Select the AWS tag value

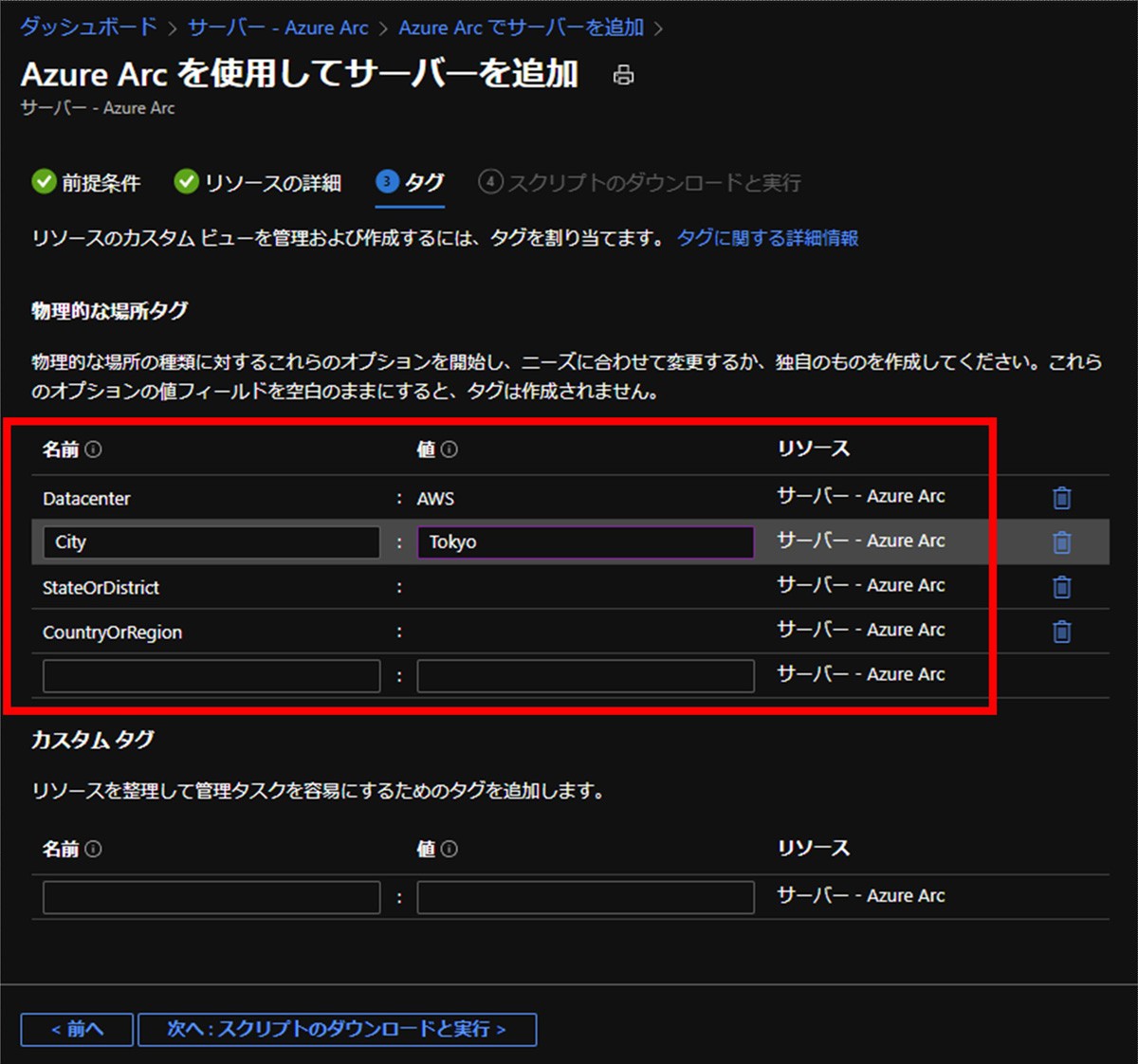point(435,499)
